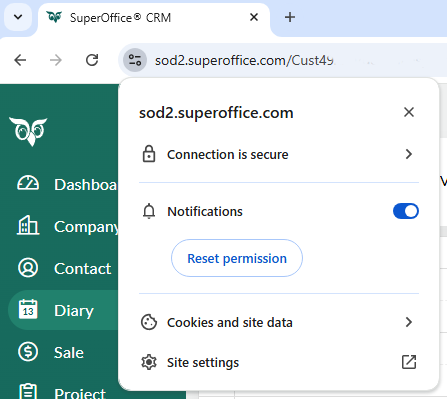Click the sod2.superoffice.com popup heading
The width and height of the screenshot is (447, 399).
click(216, 113)
